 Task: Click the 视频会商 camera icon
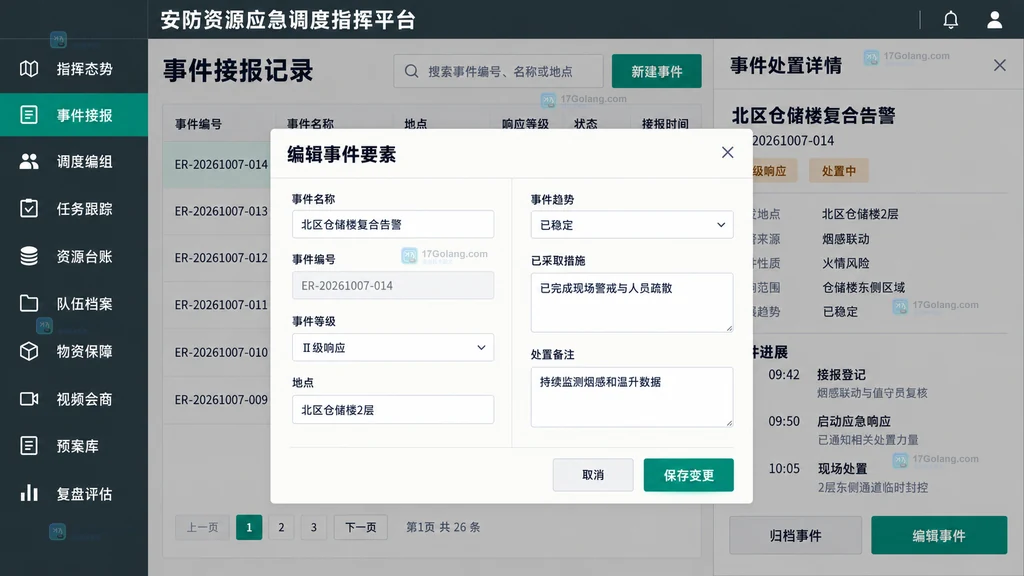pos(29,399)
